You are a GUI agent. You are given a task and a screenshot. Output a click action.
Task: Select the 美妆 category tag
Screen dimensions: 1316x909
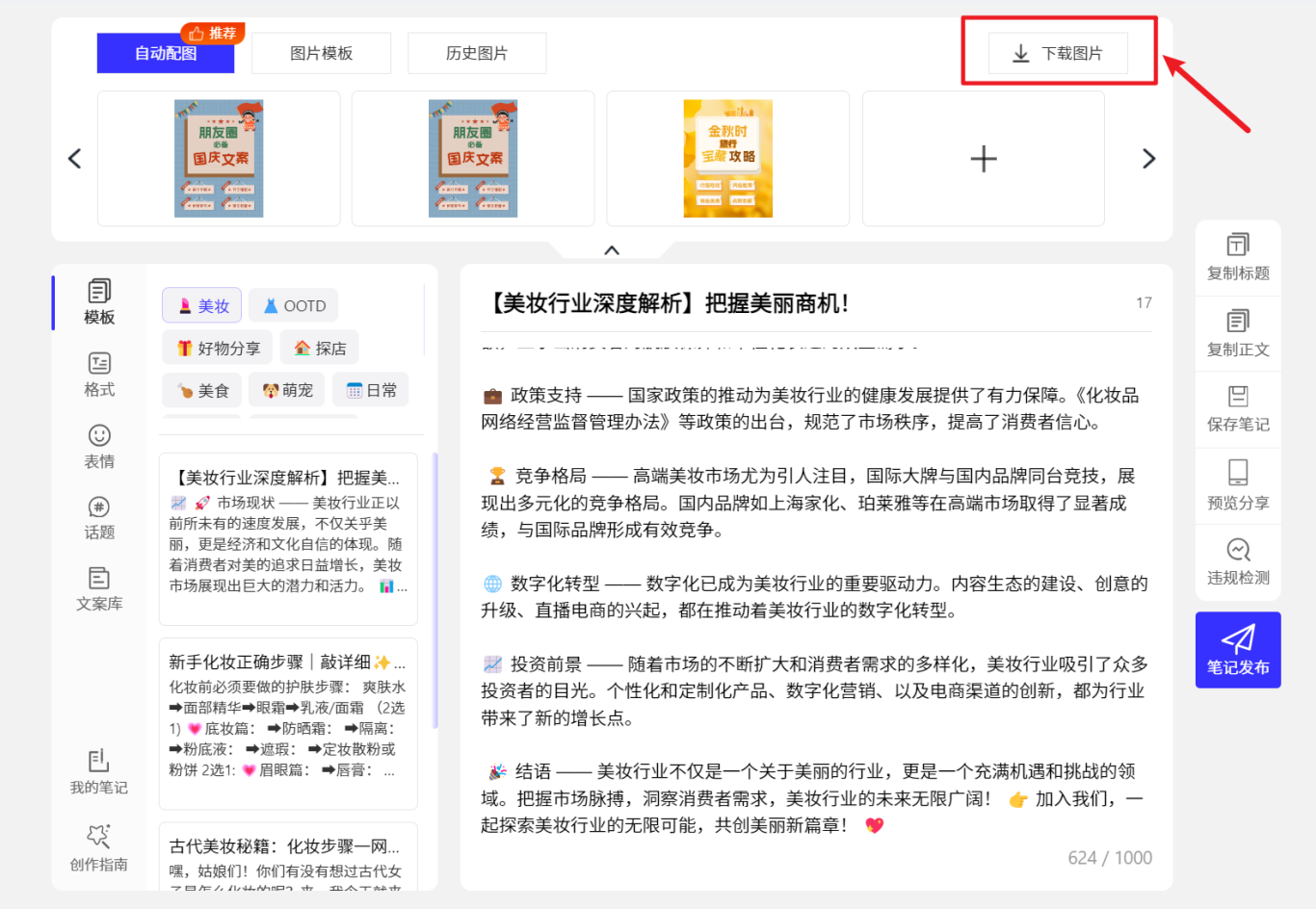click(202, 306)
